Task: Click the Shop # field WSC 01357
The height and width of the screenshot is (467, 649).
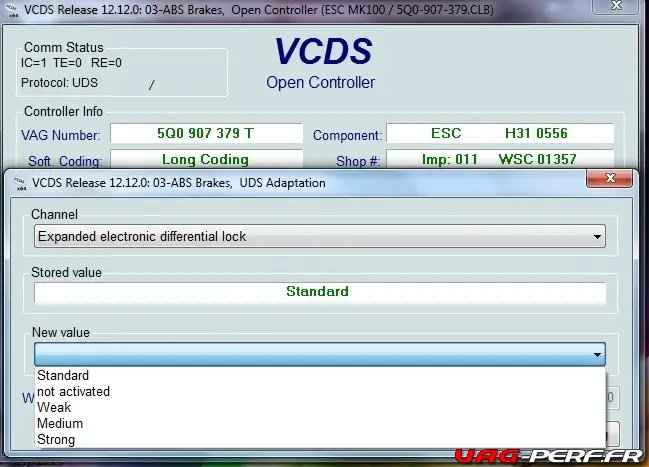Action: [x=500, y=159]
